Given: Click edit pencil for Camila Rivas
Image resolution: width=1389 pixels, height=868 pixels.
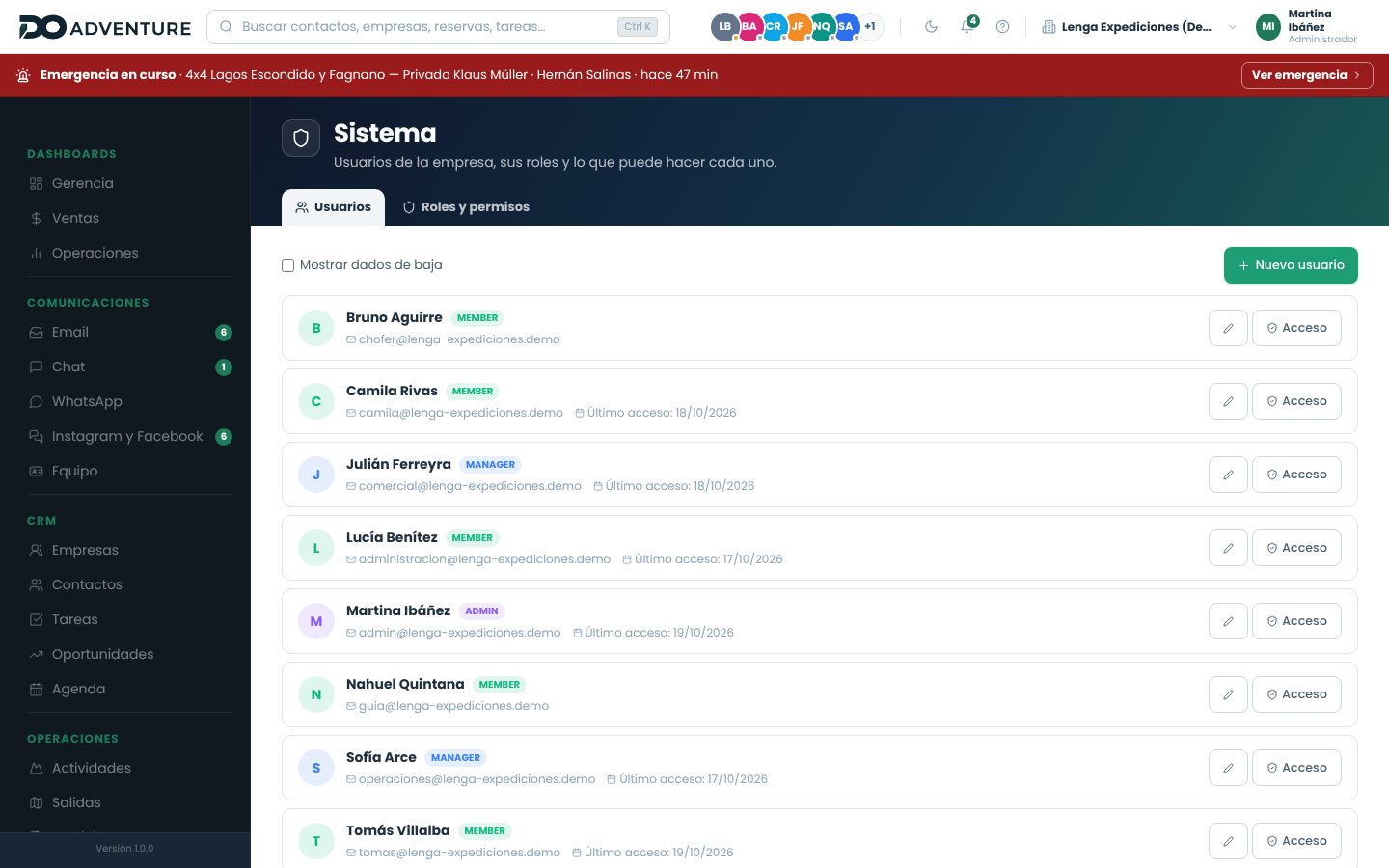Looking at the screenshot, I should point(1228,401).
